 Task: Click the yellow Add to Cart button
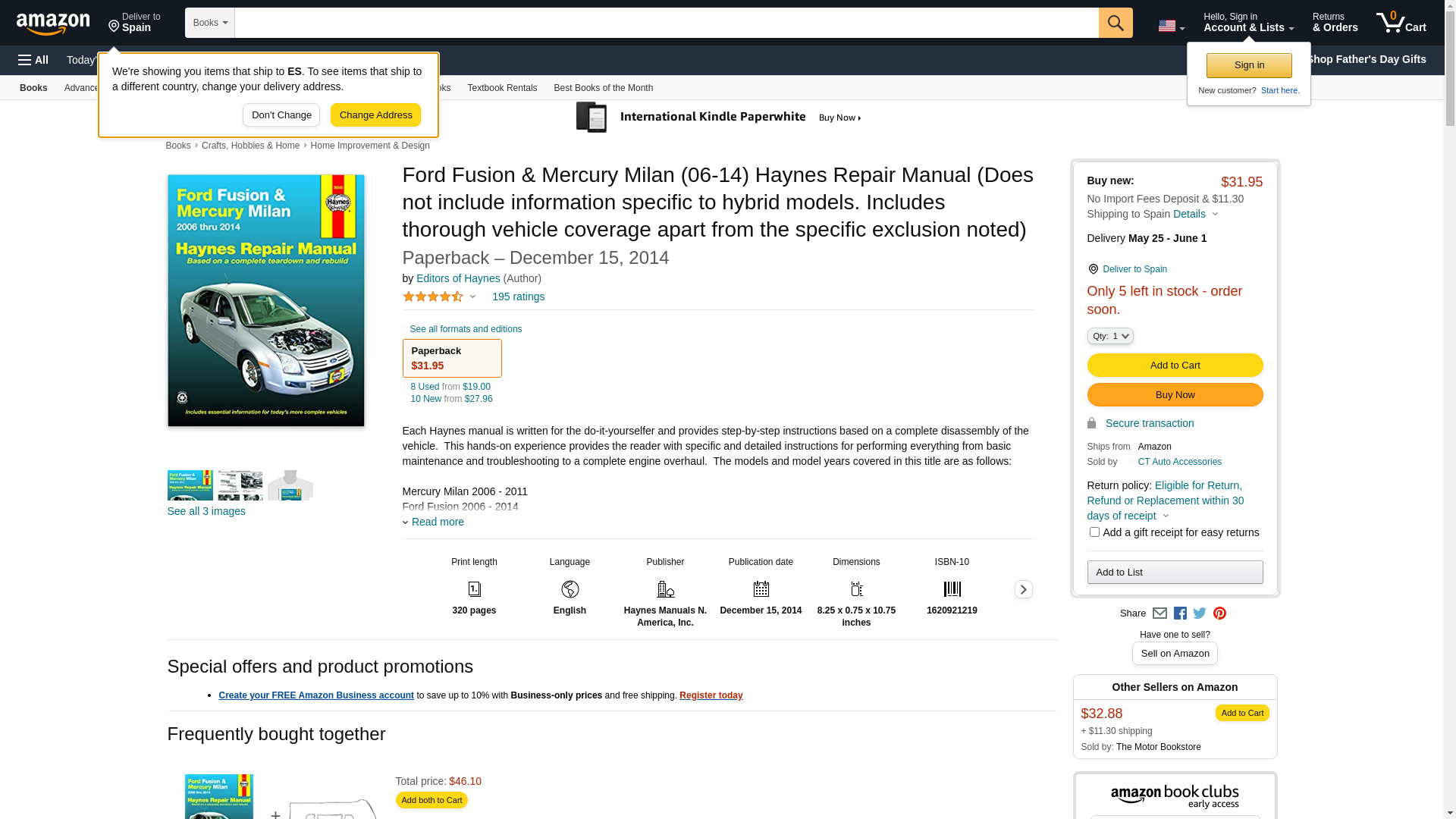pyautogui.click(x=1175, y=366)
